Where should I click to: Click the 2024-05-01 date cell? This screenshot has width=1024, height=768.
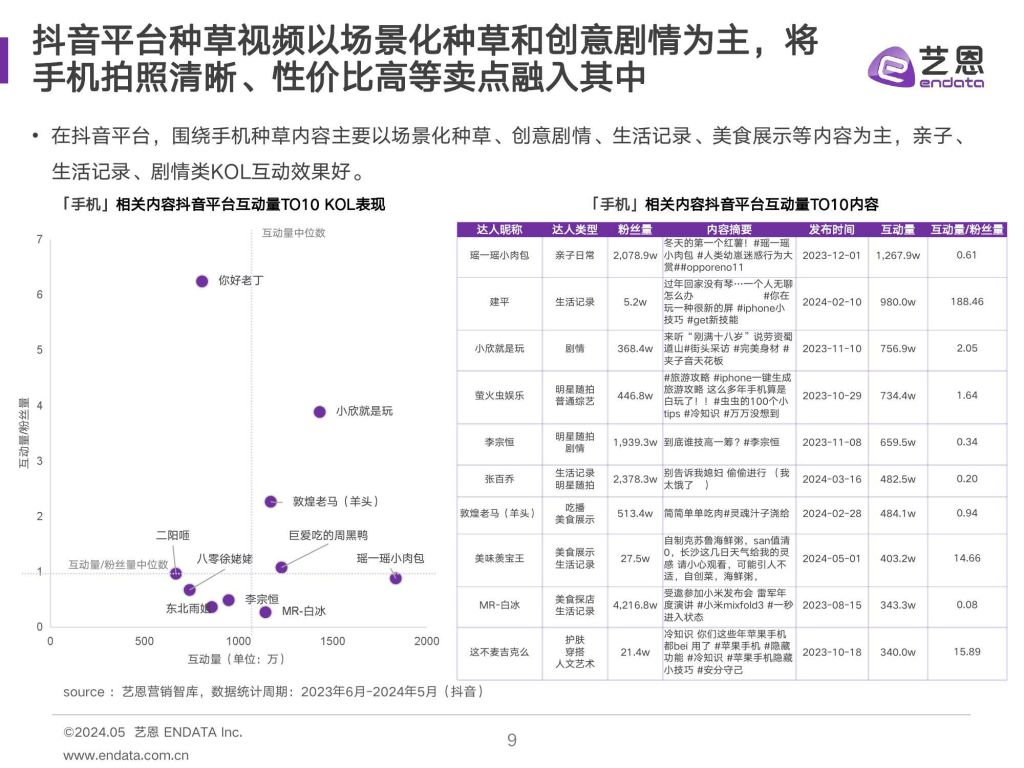pos(831,559)
